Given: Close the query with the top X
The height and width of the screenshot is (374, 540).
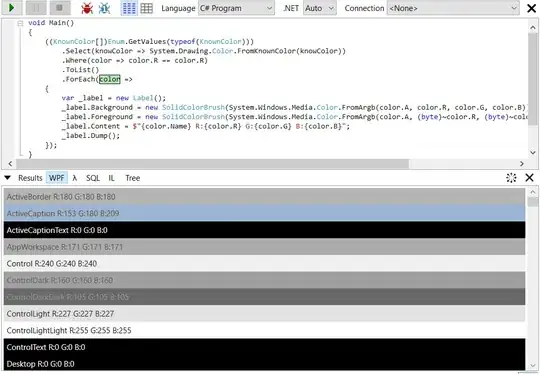Looking at the screenshot, I should (532, 8).
